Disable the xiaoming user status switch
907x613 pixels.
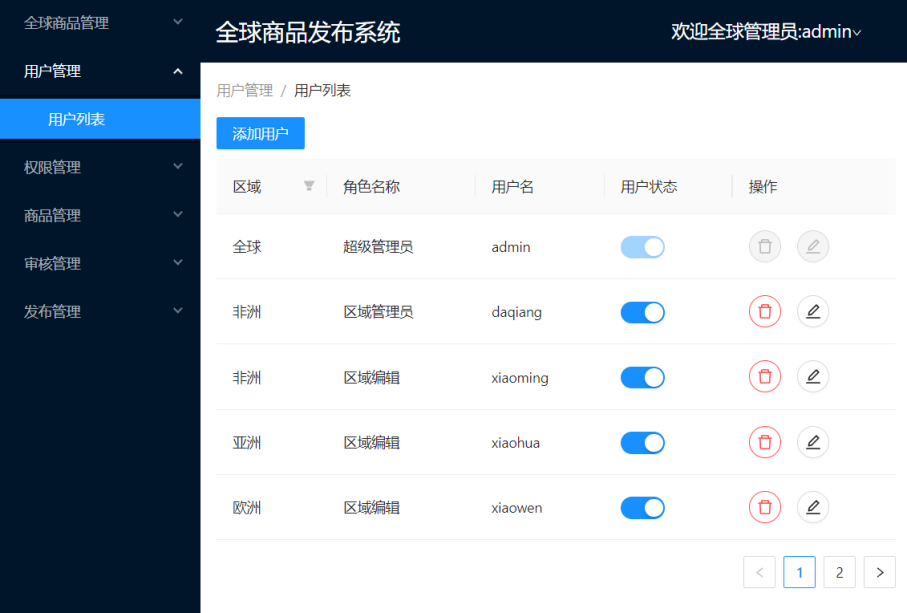point(642,377)
